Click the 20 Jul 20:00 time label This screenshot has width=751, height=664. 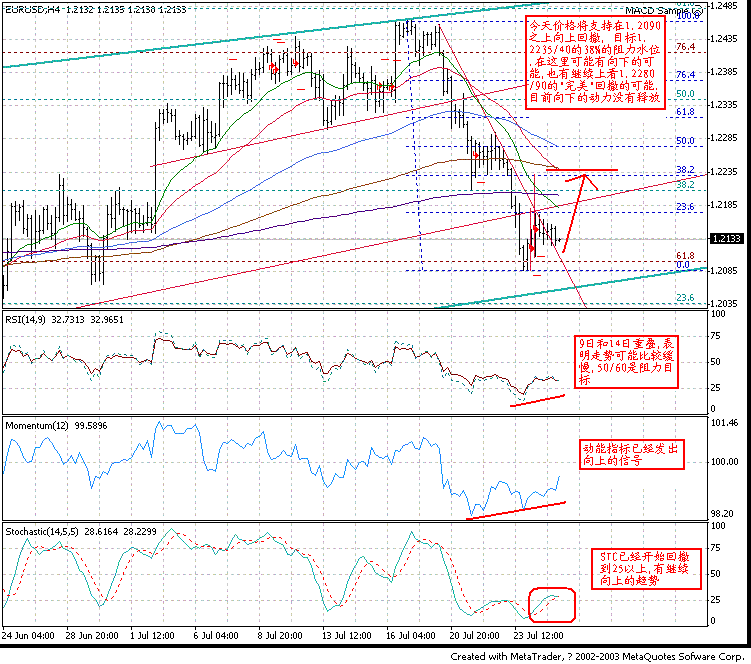click(x=475, y=636)
